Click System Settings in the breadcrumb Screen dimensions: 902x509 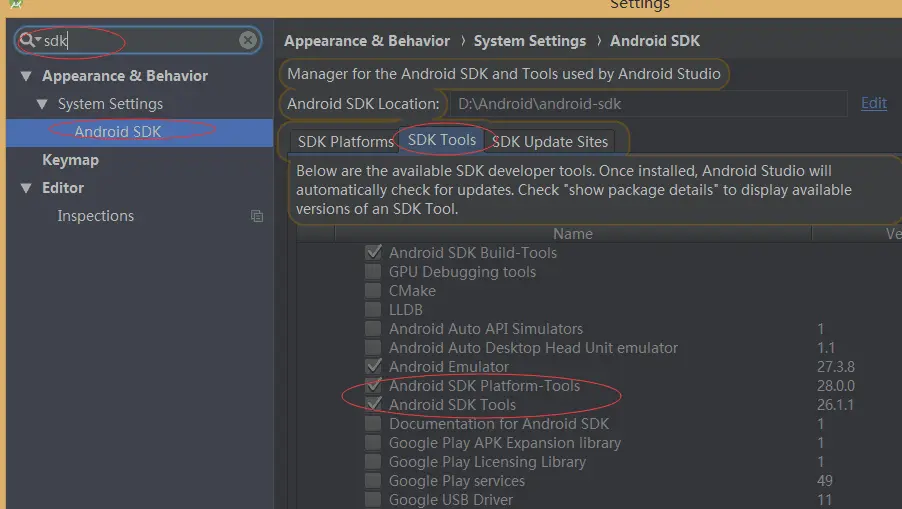pyautogui.click(x=530, y=41)
